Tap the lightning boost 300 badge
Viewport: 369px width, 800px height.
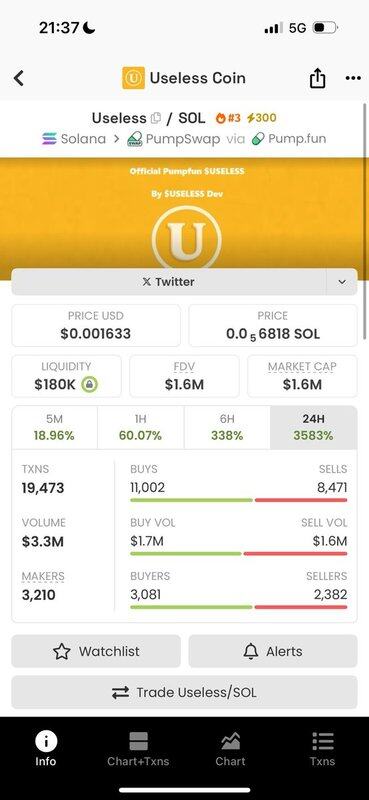261,118
